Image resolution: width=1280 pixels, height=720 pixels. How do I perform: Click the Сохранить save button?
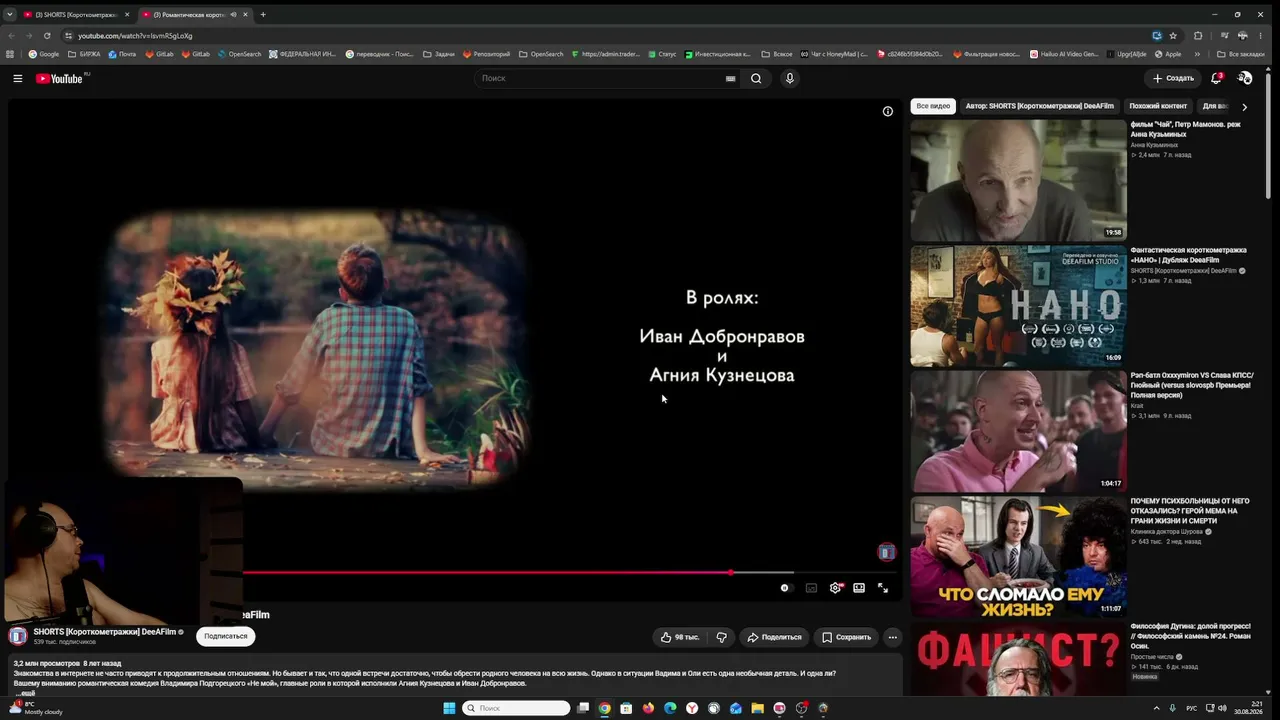(846, 637)
